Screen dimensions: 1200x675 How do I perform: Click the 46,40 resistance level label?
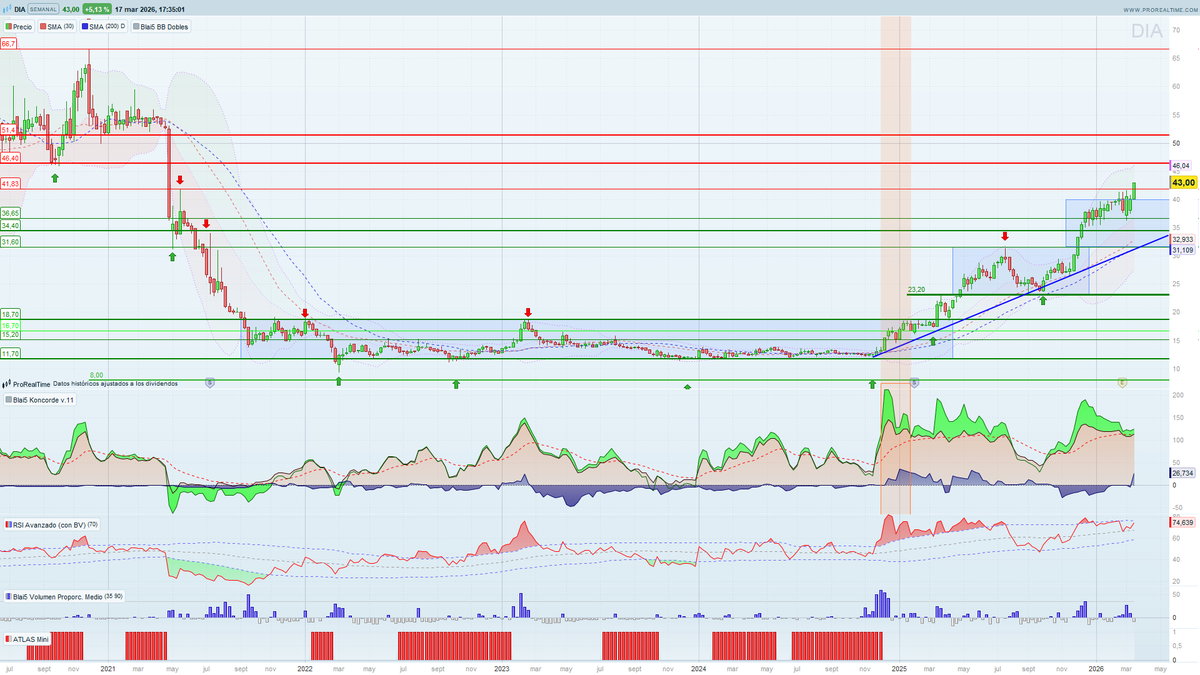[11, 158]
